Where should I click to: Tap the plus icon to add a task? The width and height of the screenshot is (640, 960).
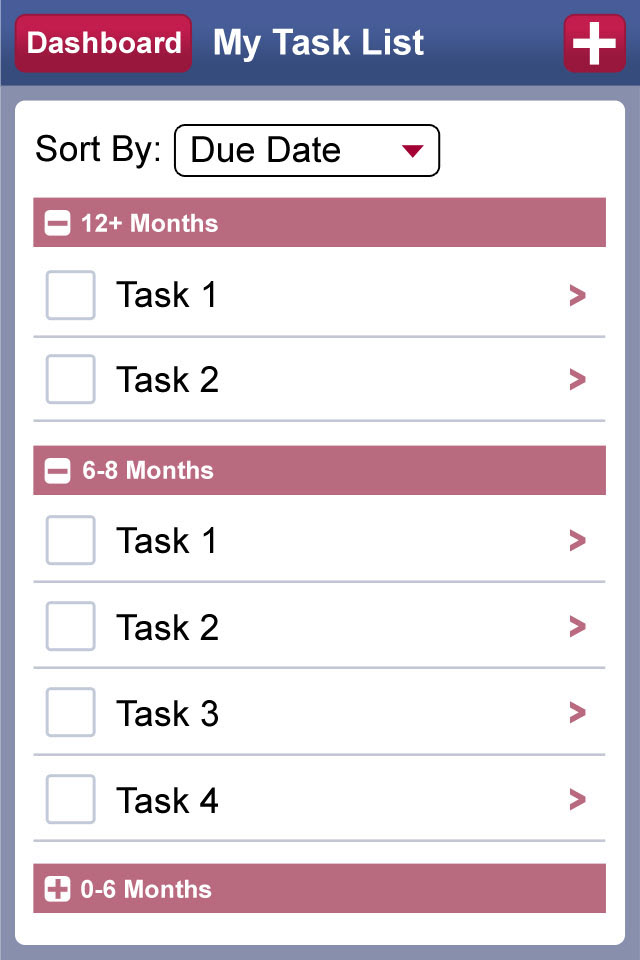coord(594,44)
